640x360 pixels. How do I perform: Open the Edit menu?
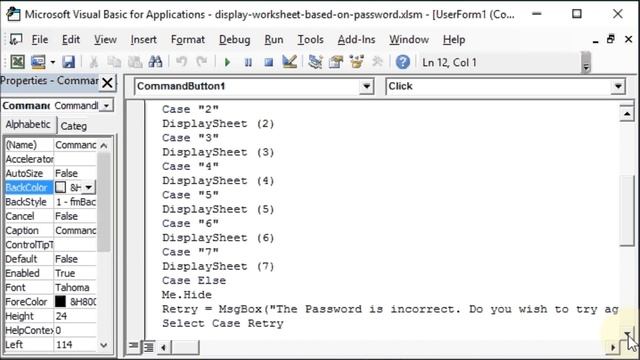(71, 40)
